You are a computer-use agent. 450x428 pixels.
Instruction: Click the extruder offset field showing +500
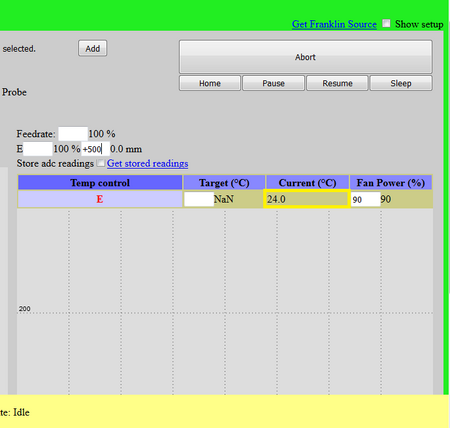click(95, 149)
